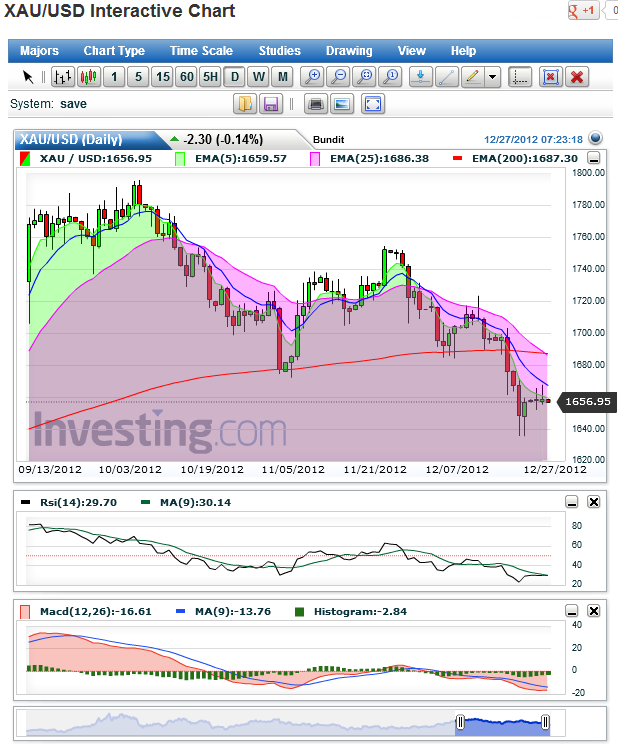
Task: Click the red X delete all icon
Action: click(577, 77)
